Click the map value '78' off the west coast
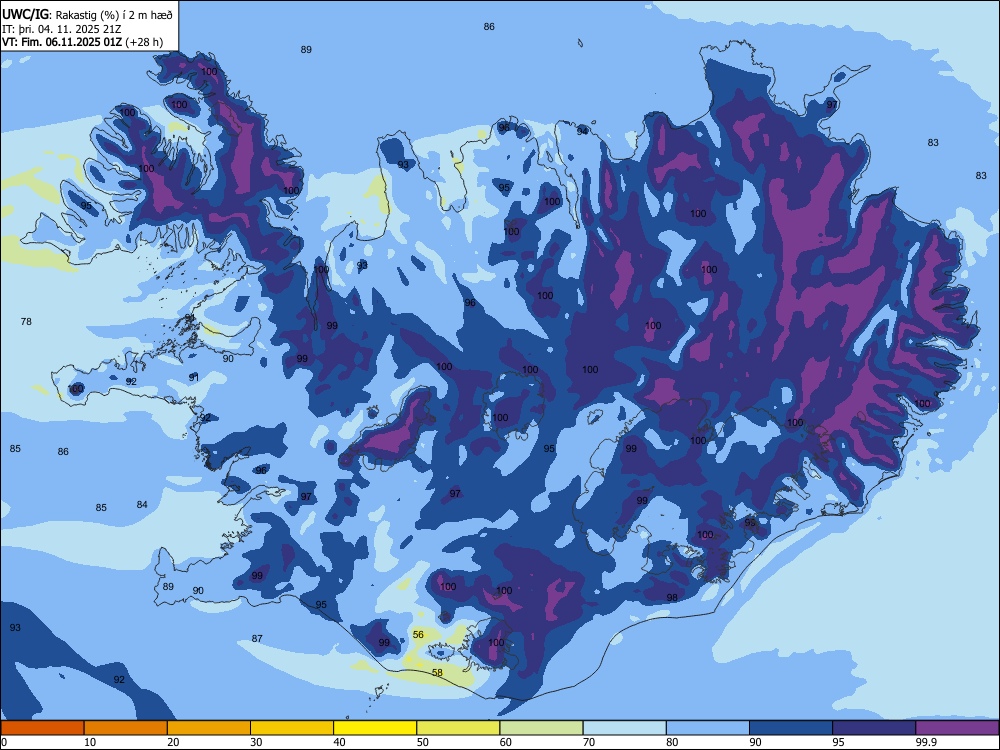Image resolution: width=1000 pixels, height=750 pixels. pos(26,321)
